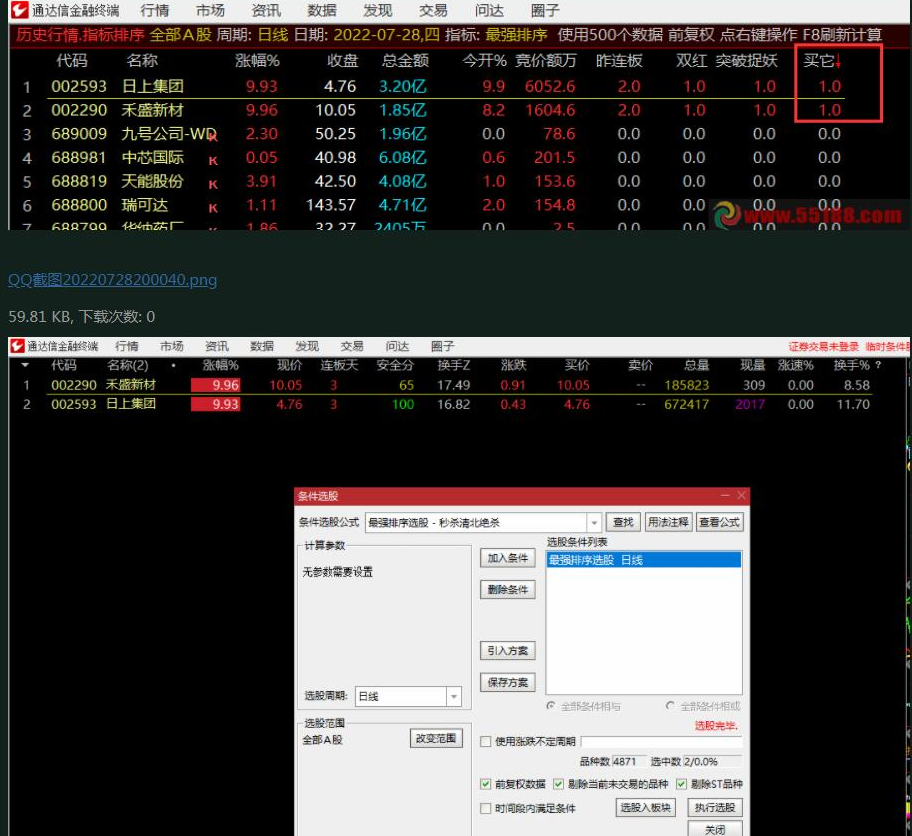912x836 pixels.
Task: Select the 禾盛新材 row in the lower table
Action: pyautogui.click(x=447, y=385)
